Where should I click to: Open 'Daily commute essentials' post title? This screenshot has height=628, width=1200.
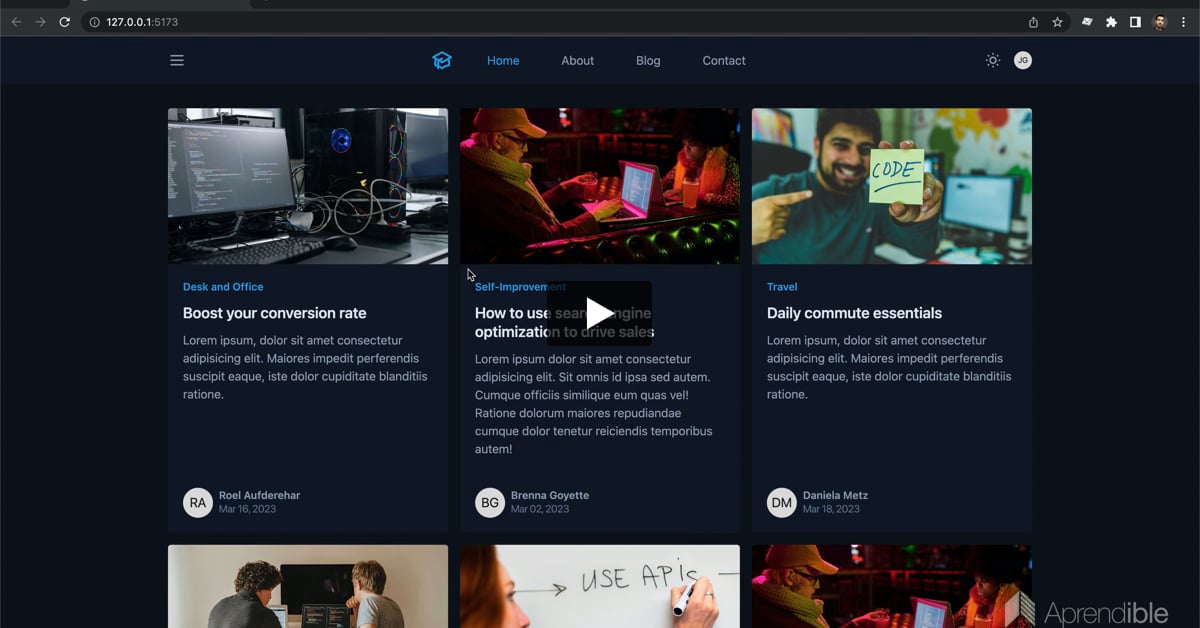(854, 313)
